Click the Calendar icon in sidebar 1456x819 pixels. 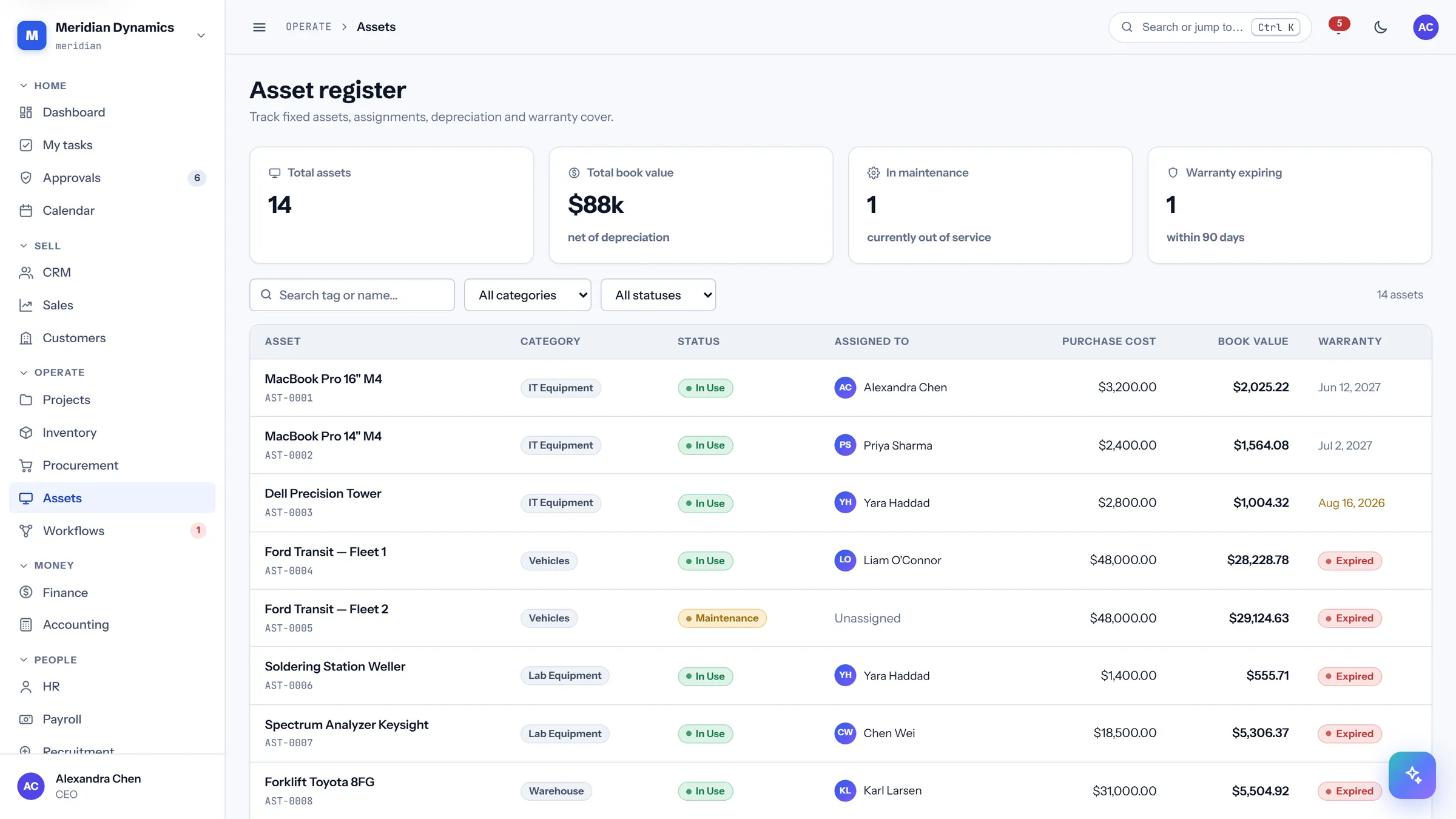pos(26,211)
